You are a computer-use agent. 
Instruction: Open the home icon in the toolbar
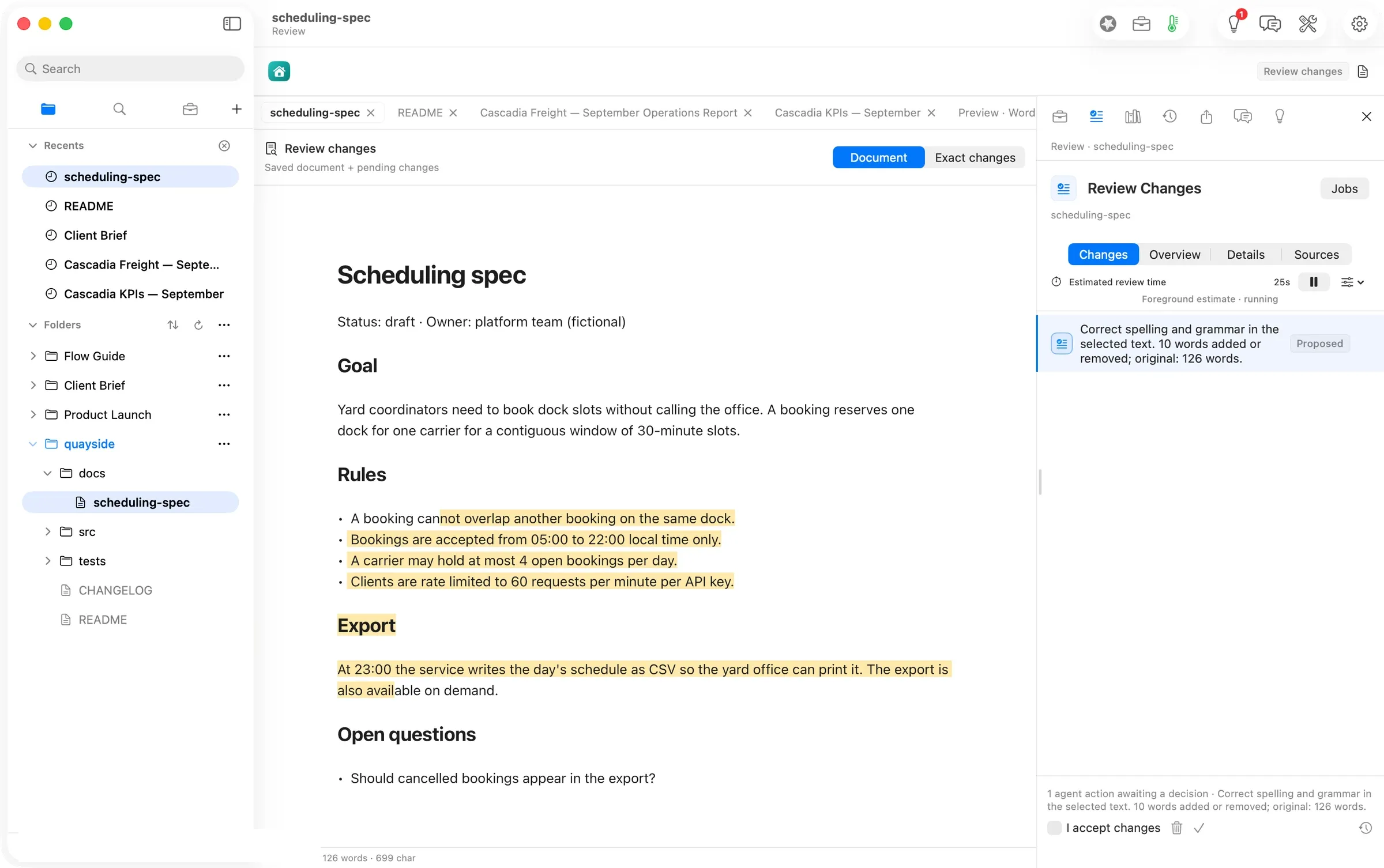pos(279,71)
